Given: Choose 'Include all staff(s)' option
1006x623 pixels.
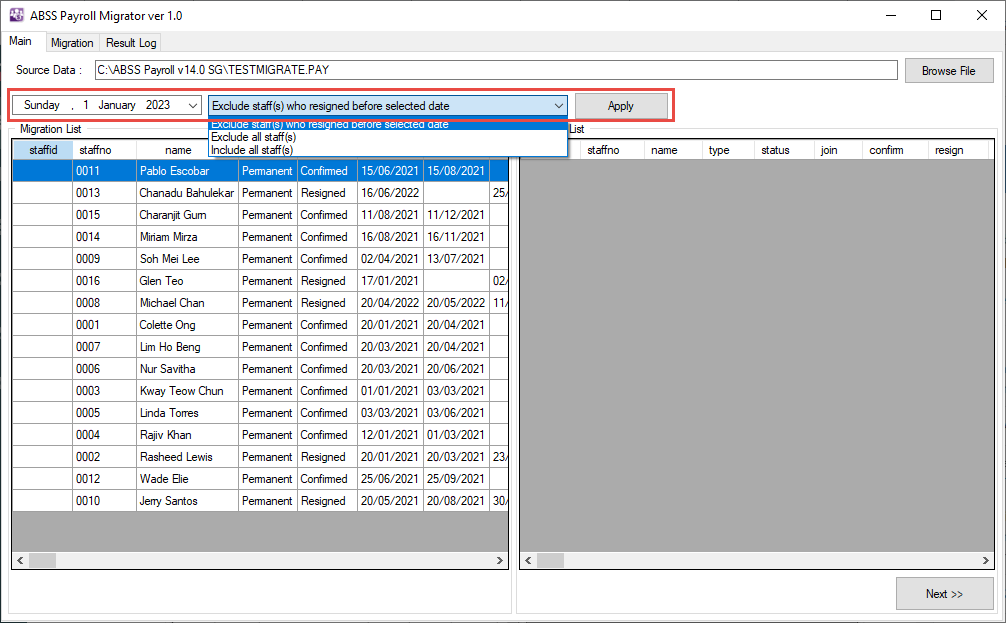Looking at the screenshot, I should pyautogui.click(x=388, y=150).
